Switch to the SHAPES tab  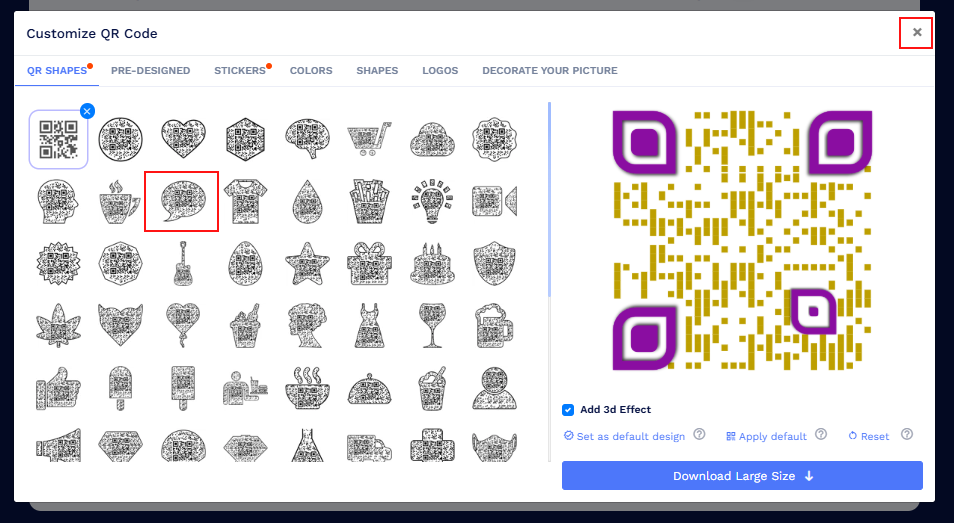click(x=377, y=71)
